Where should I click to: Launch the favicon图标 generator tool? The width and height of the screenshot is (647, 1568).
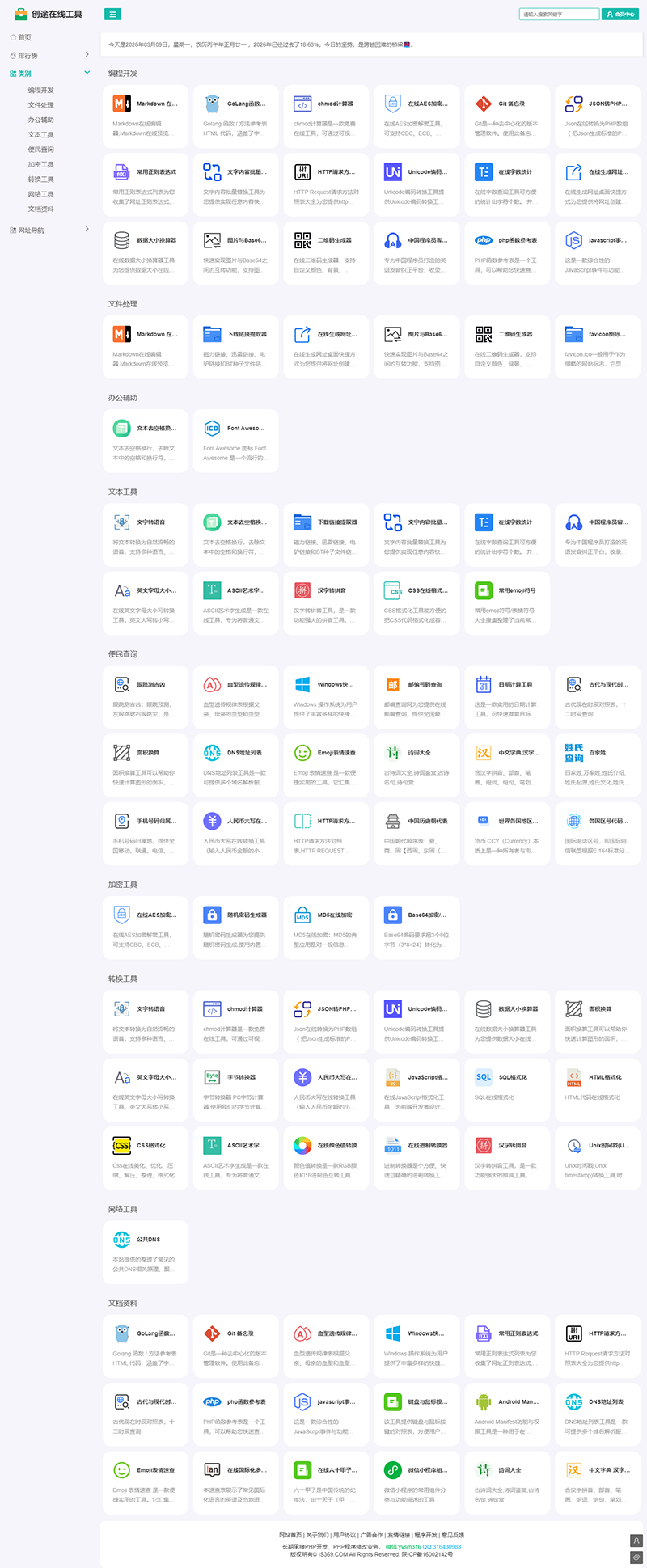pos(574,334)
